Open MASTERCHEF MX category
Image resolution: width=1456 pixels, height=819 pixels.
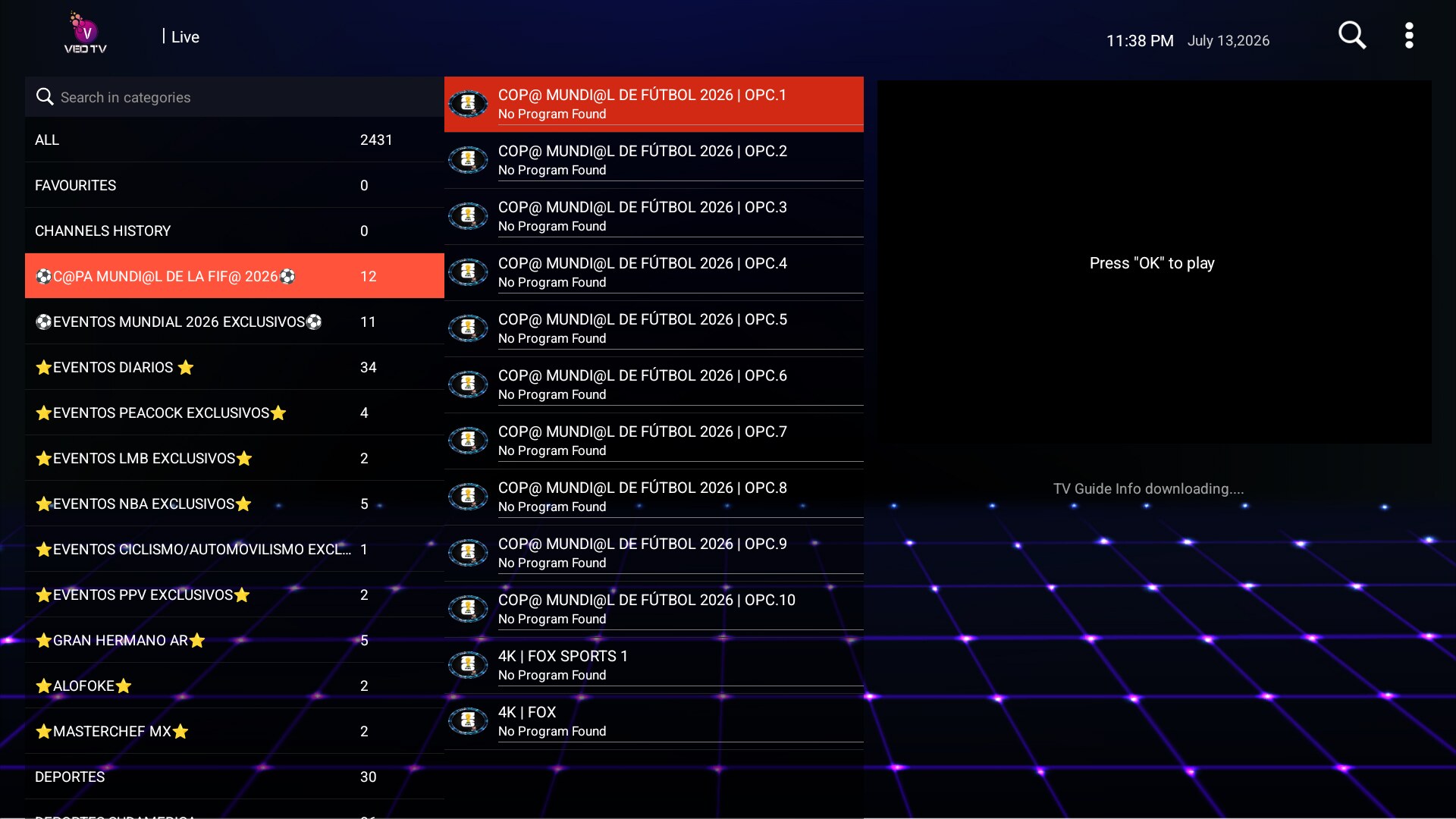[234, 731]
